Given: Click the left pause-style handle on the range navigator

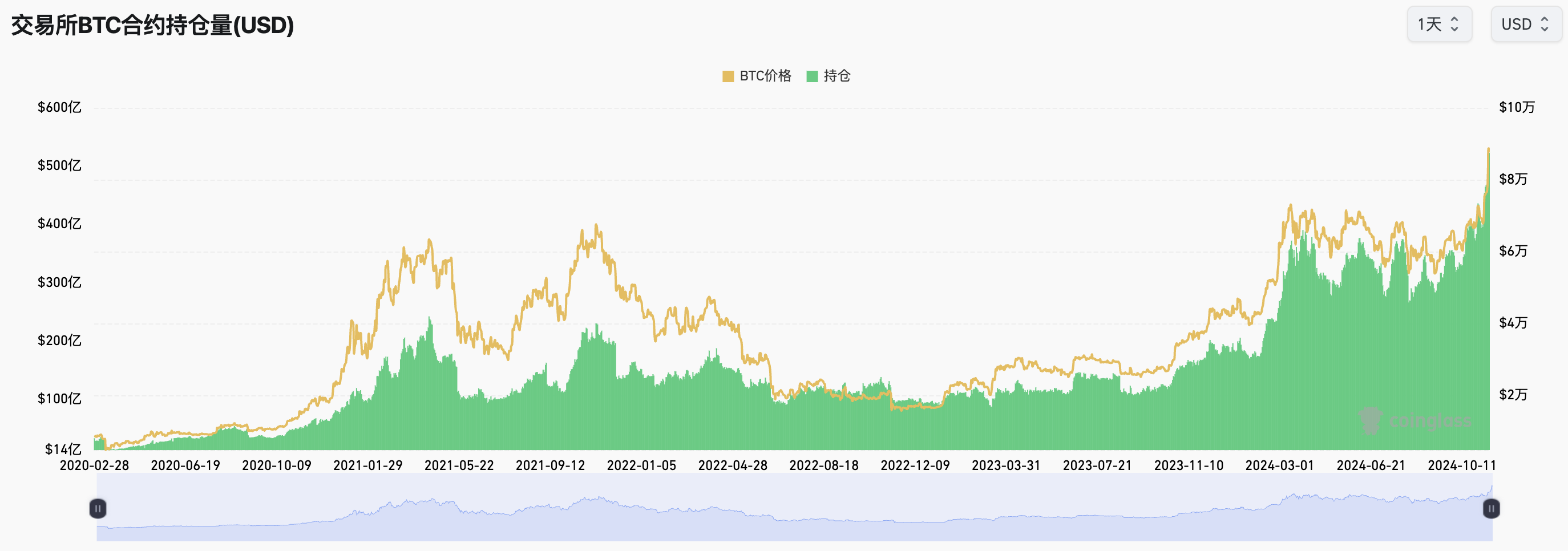Looking at the screenshot, I should coord(98,509).
